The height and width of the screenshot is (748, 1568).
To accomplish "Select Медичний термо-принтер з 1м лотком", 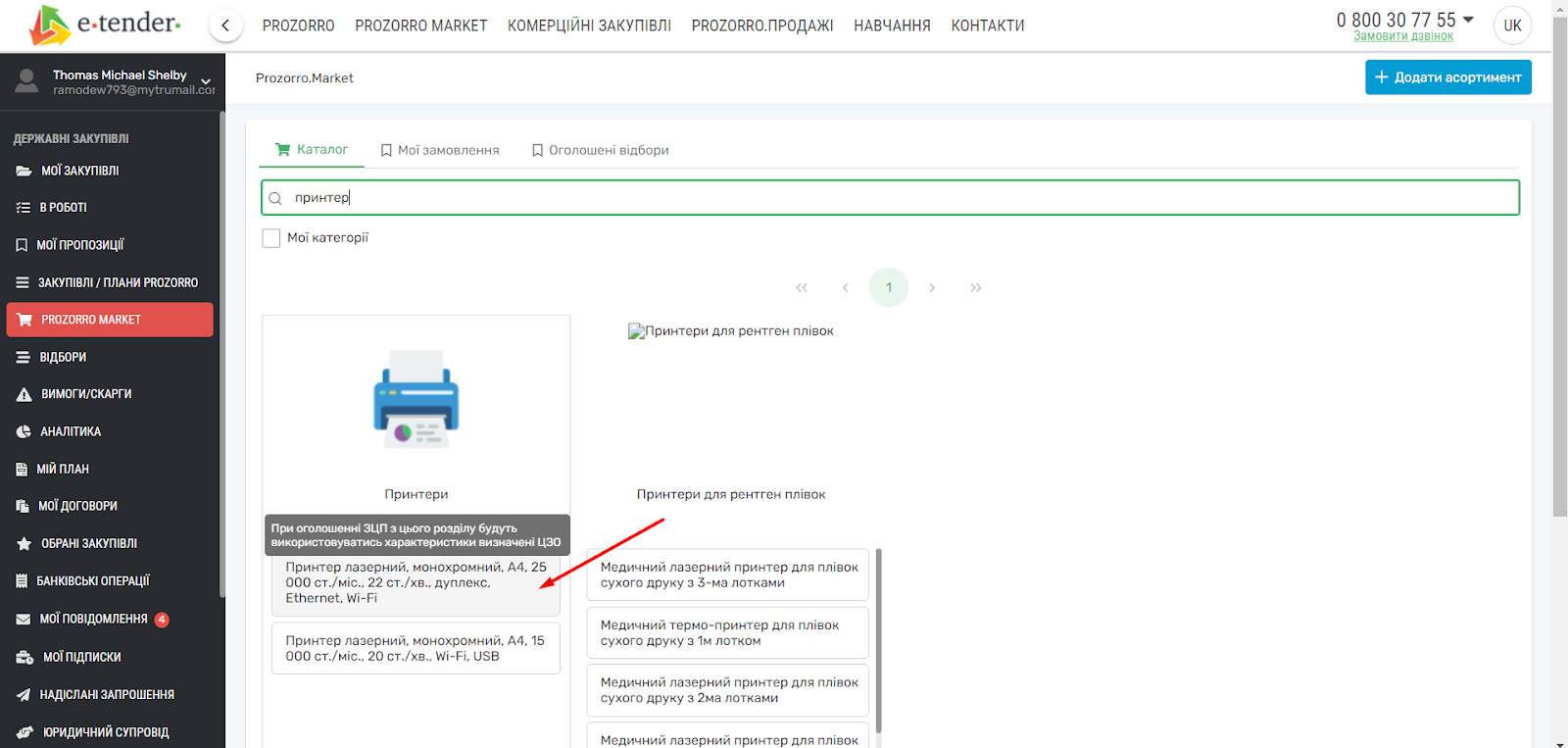I will click(x=728, y=632).
